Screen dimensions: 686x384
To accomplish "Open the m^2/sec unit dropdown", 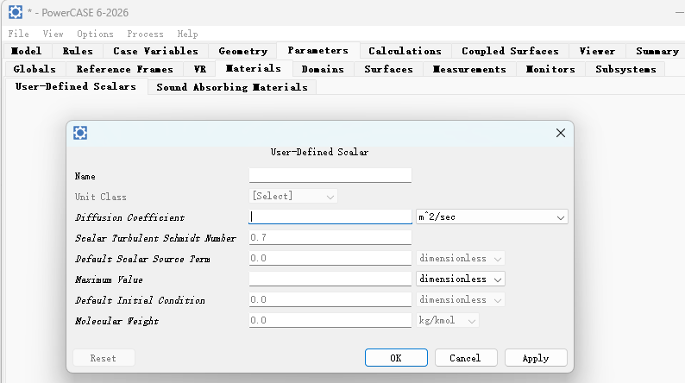I will 492,217.
